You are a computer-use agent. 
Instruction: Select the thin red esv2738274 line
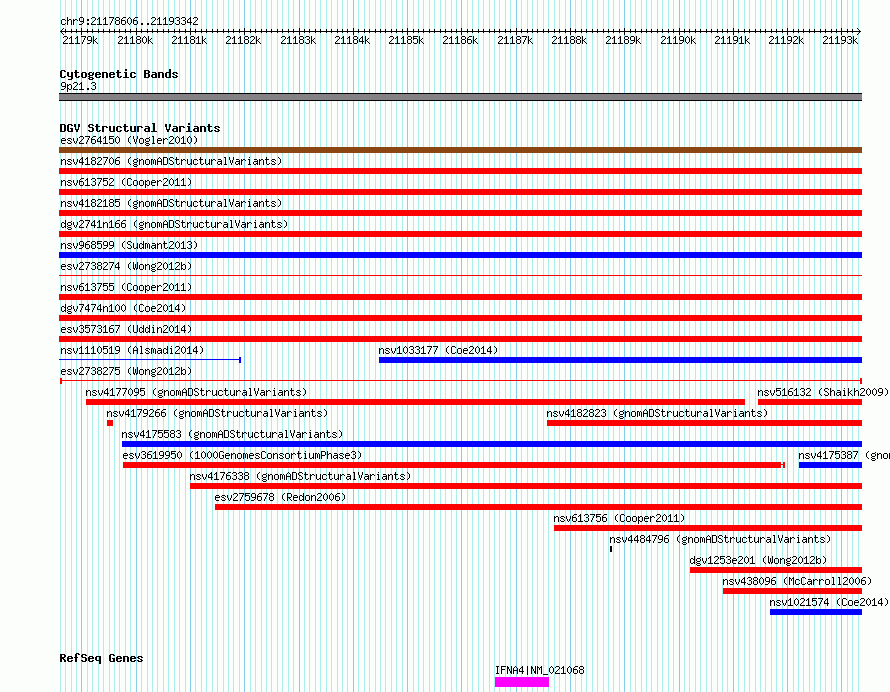(460, 276)
